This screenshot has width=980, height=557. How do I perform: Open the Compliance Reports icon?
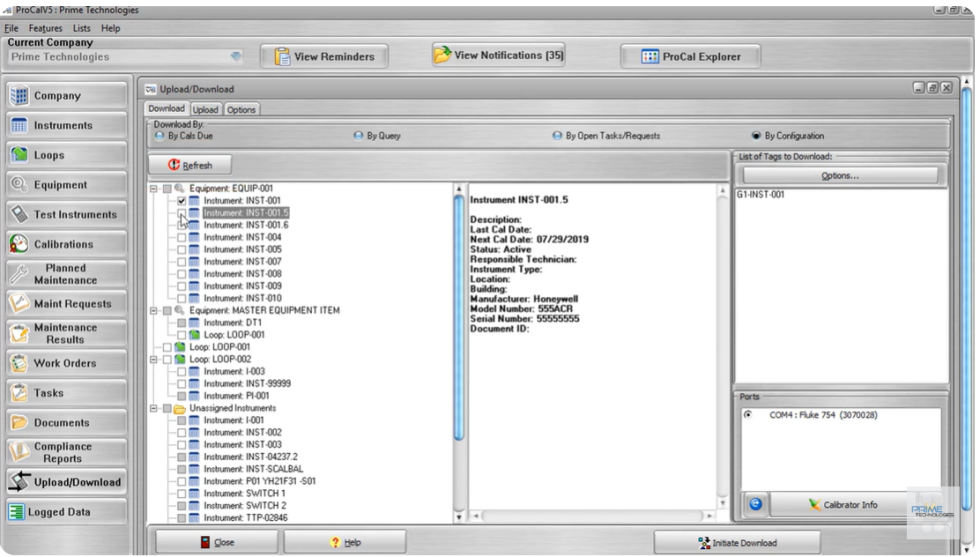click(x=19, y=452)
